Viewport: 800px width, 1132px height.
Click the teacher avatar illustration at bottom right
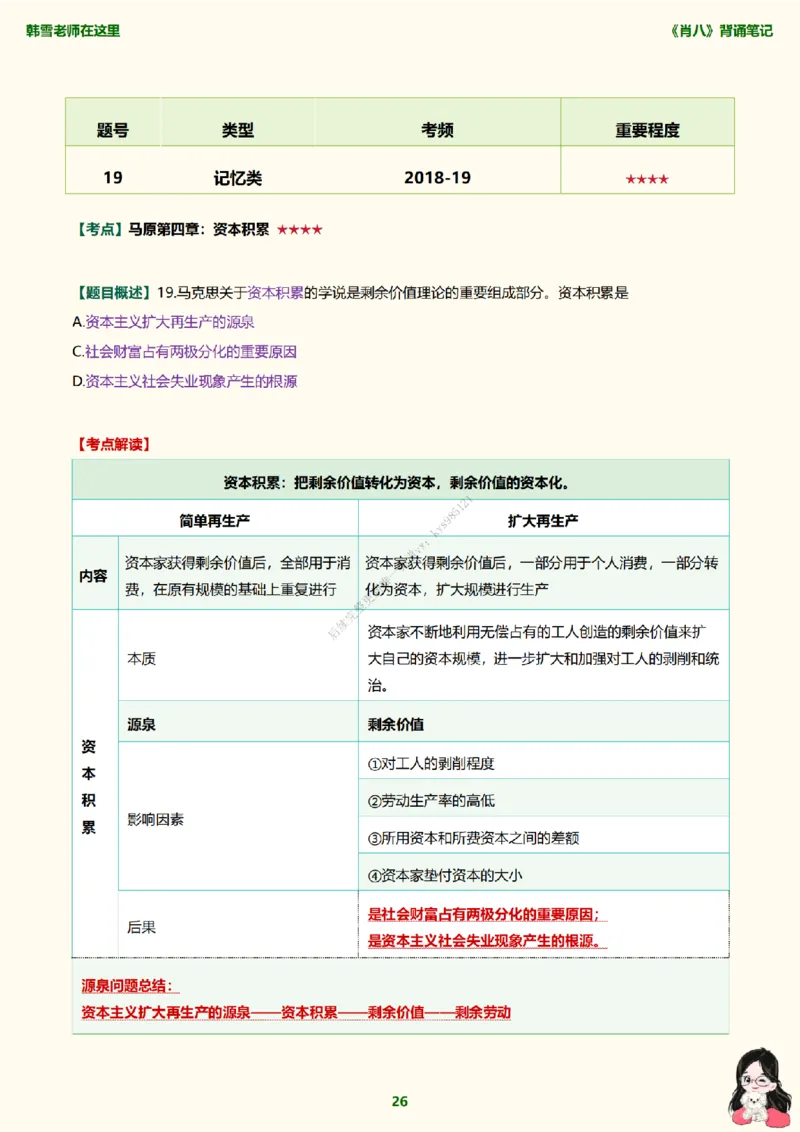point(757,1089)
